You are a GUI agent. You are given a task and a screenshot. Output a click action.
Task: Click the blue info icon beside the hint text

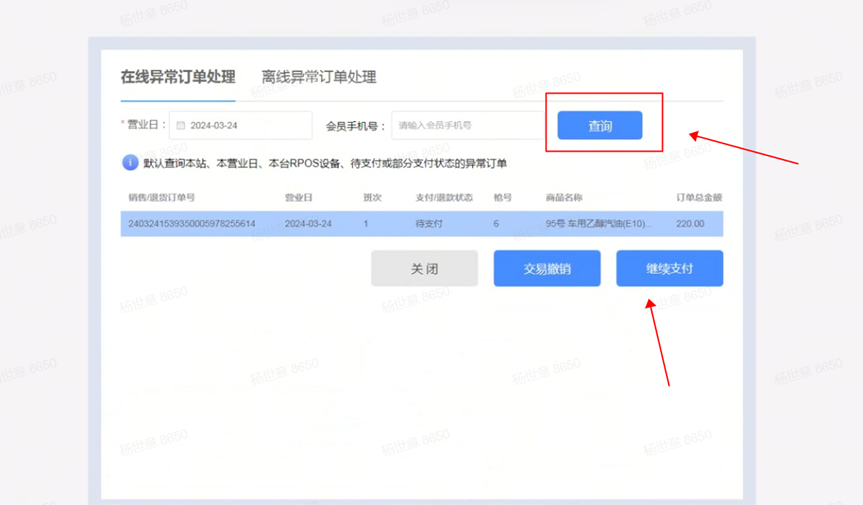click(x=130, y=163)
